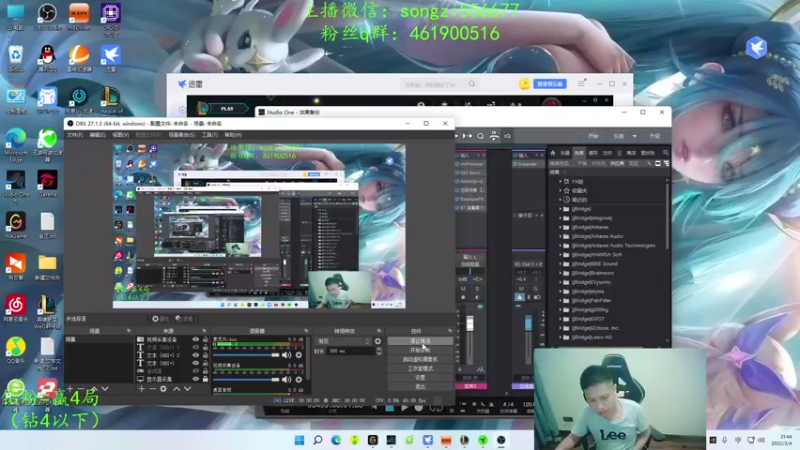Click the remove source minus icon in OBS
This screenshot has width=800, height=450.
pos(152,389)
